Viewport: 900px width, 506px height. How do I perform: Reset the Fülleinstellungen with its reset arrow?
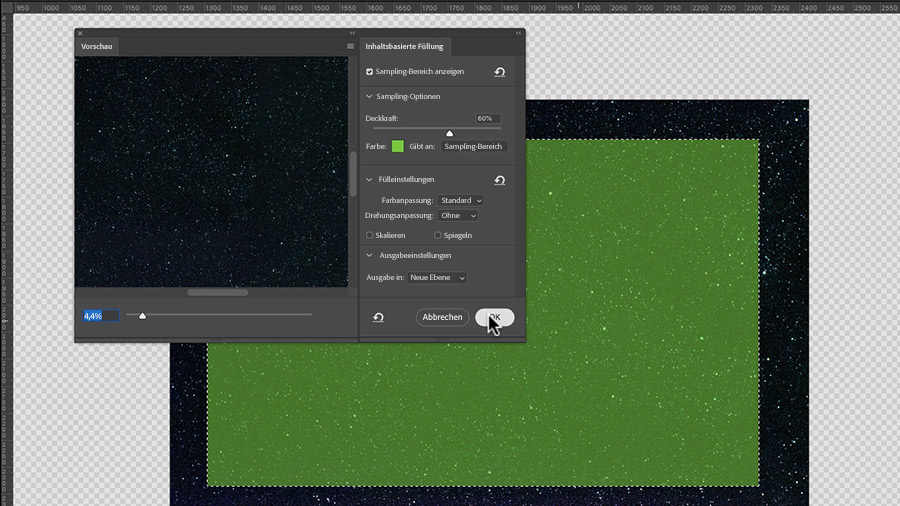[499, 180]
